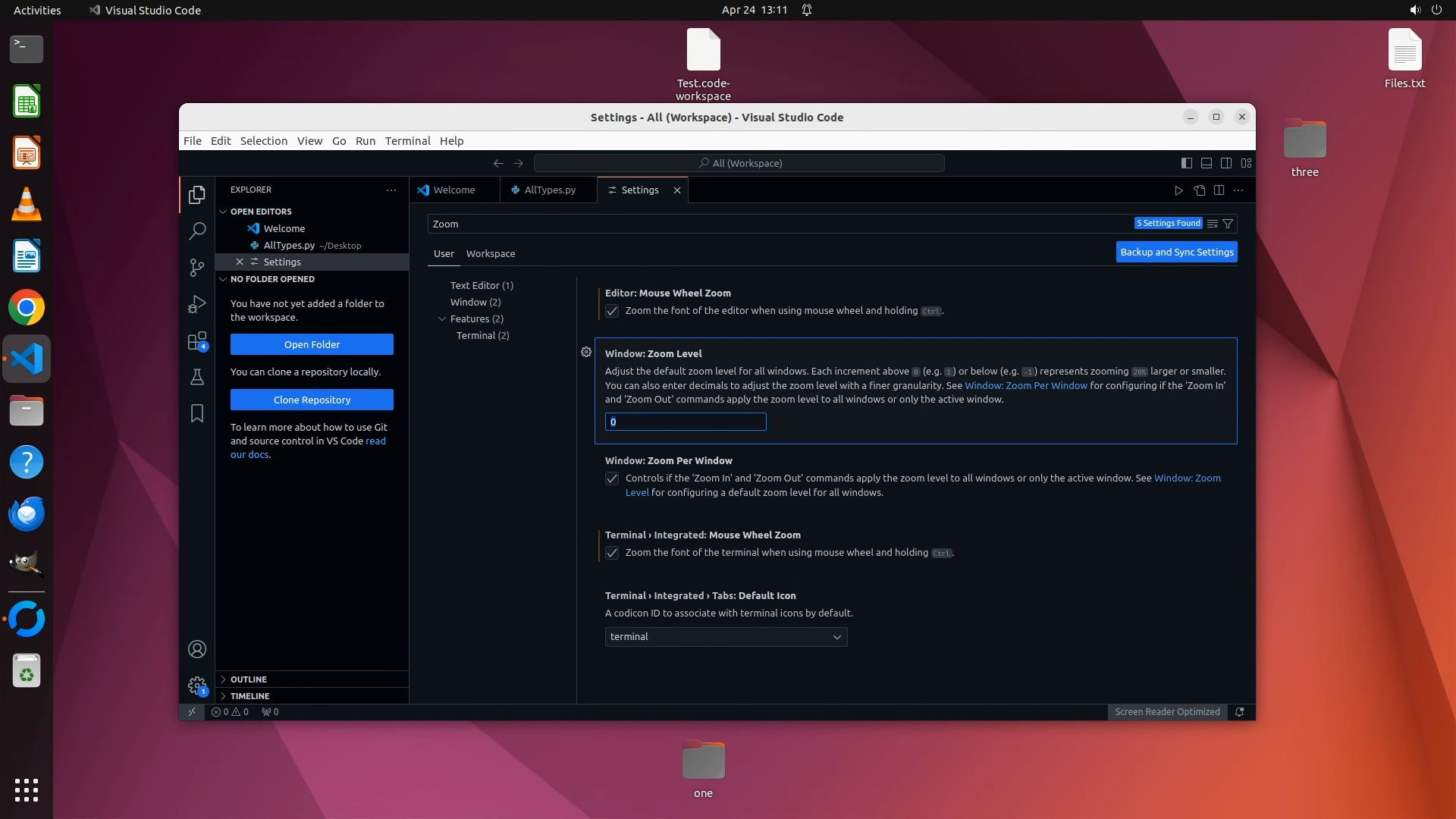Click the Backup and Sync Settings button
Image resolution: width=1456 pixels, height=819 pixels.
[1176, 253]
